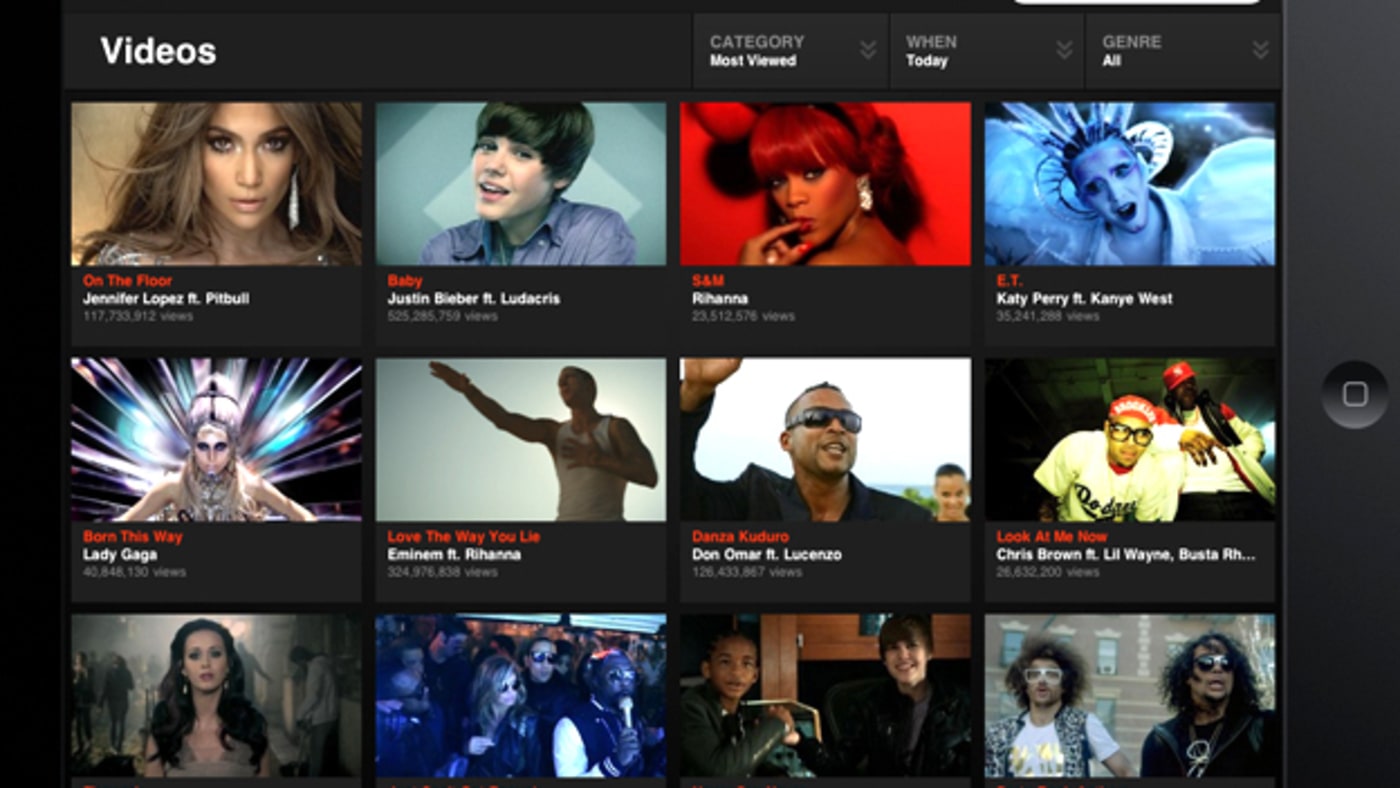1400x788 pixels.
Task: Click the On The Floor title
Action: click(127, 281)
